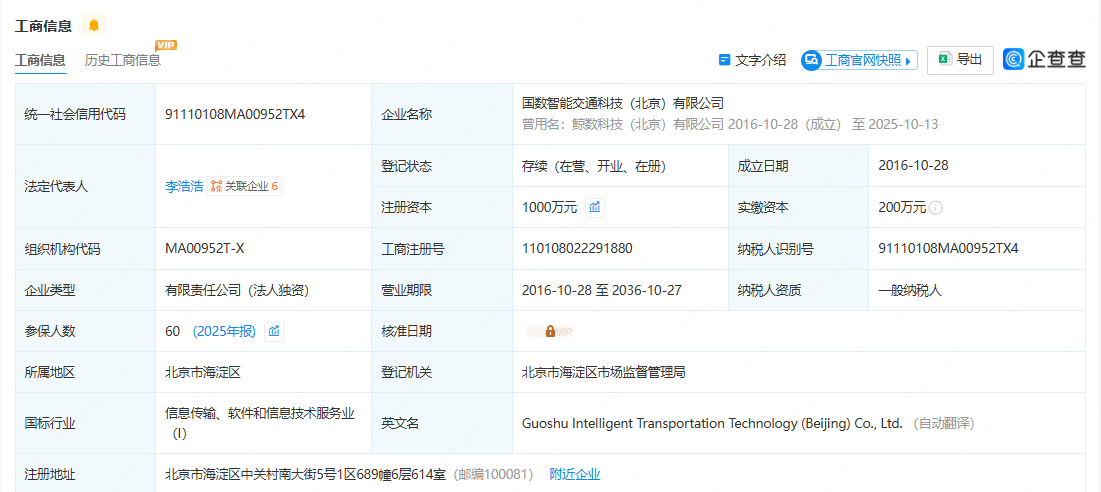Viewport: 1101px width, 492px height.
Task: Click address 北京市海淀区中关村南大街5号1区689幢6层614室
Action: 305,474
